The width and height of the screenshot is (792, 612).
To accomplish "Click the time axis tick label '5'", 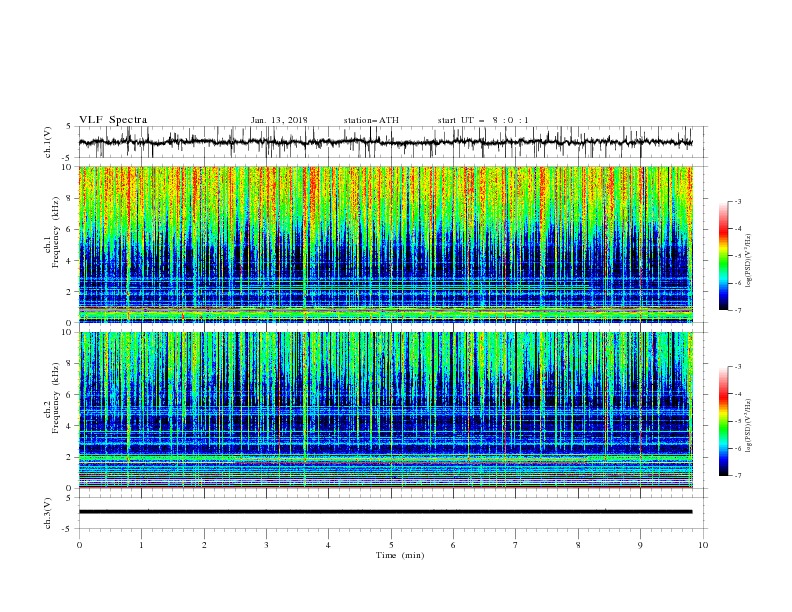I will point(391,545).
